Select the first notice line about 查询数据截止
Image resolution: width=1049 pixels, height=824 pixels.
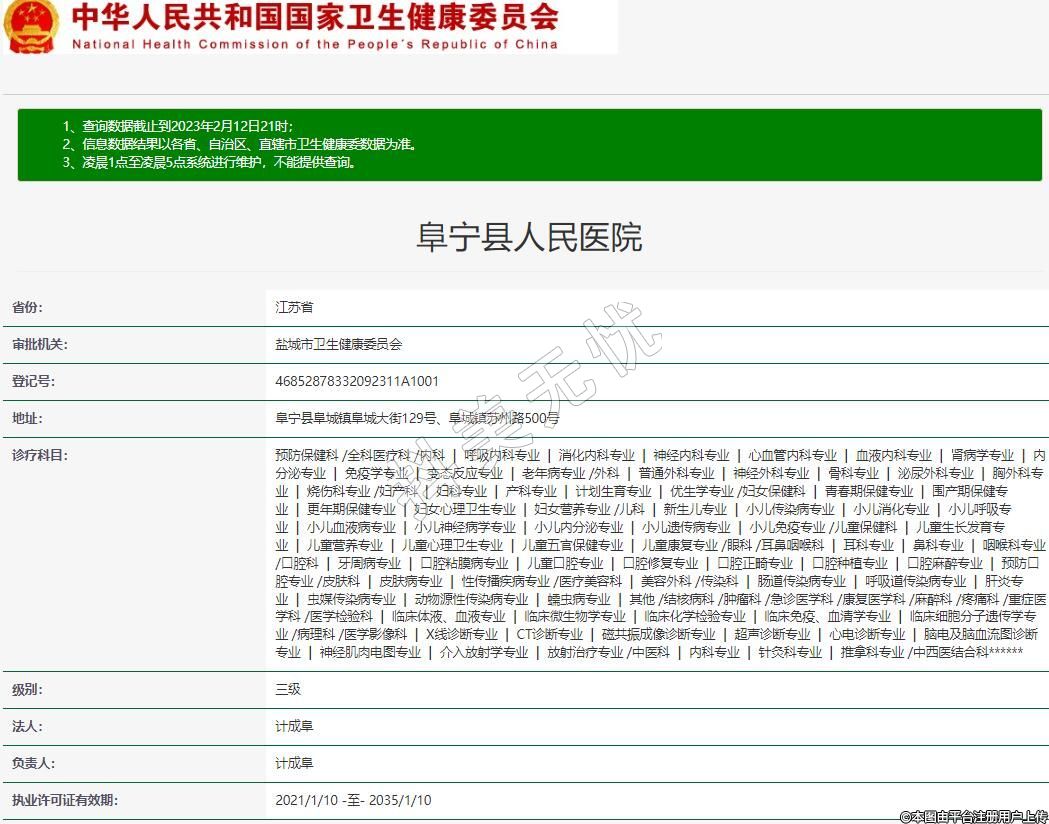click(177, 126)
